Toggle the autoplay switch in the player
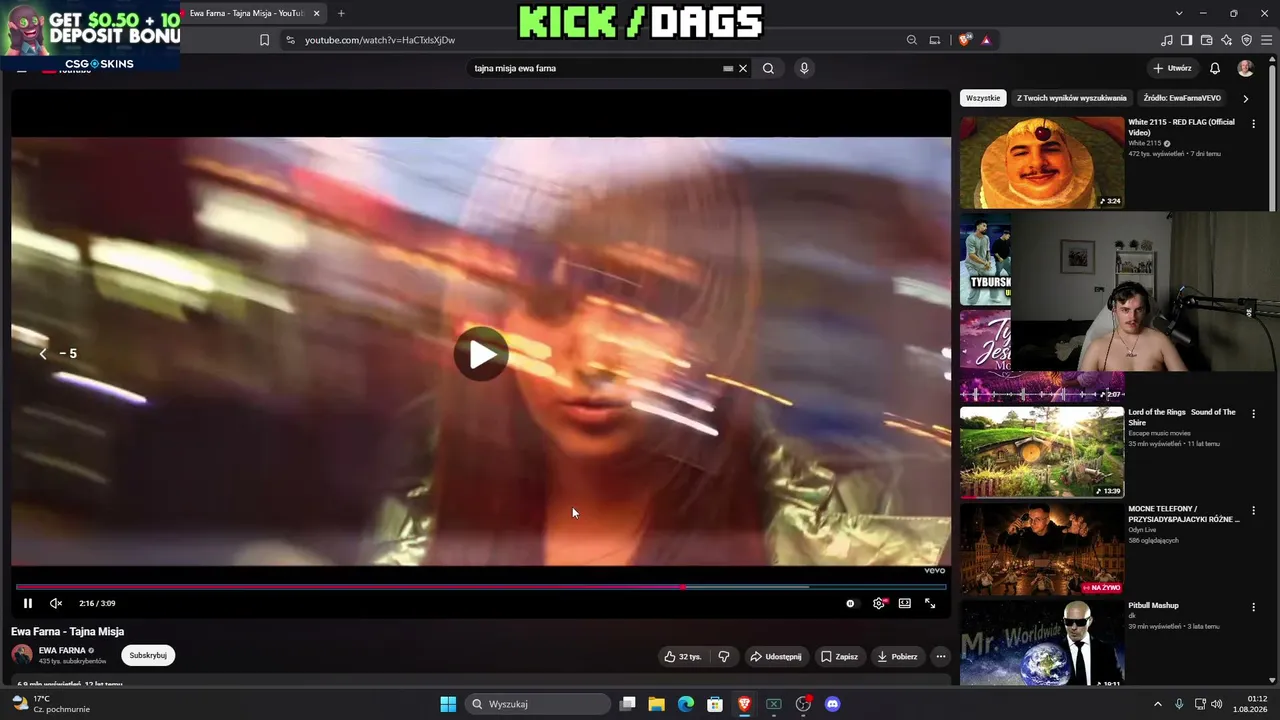 pyautogui.click(x=850, y=603)
